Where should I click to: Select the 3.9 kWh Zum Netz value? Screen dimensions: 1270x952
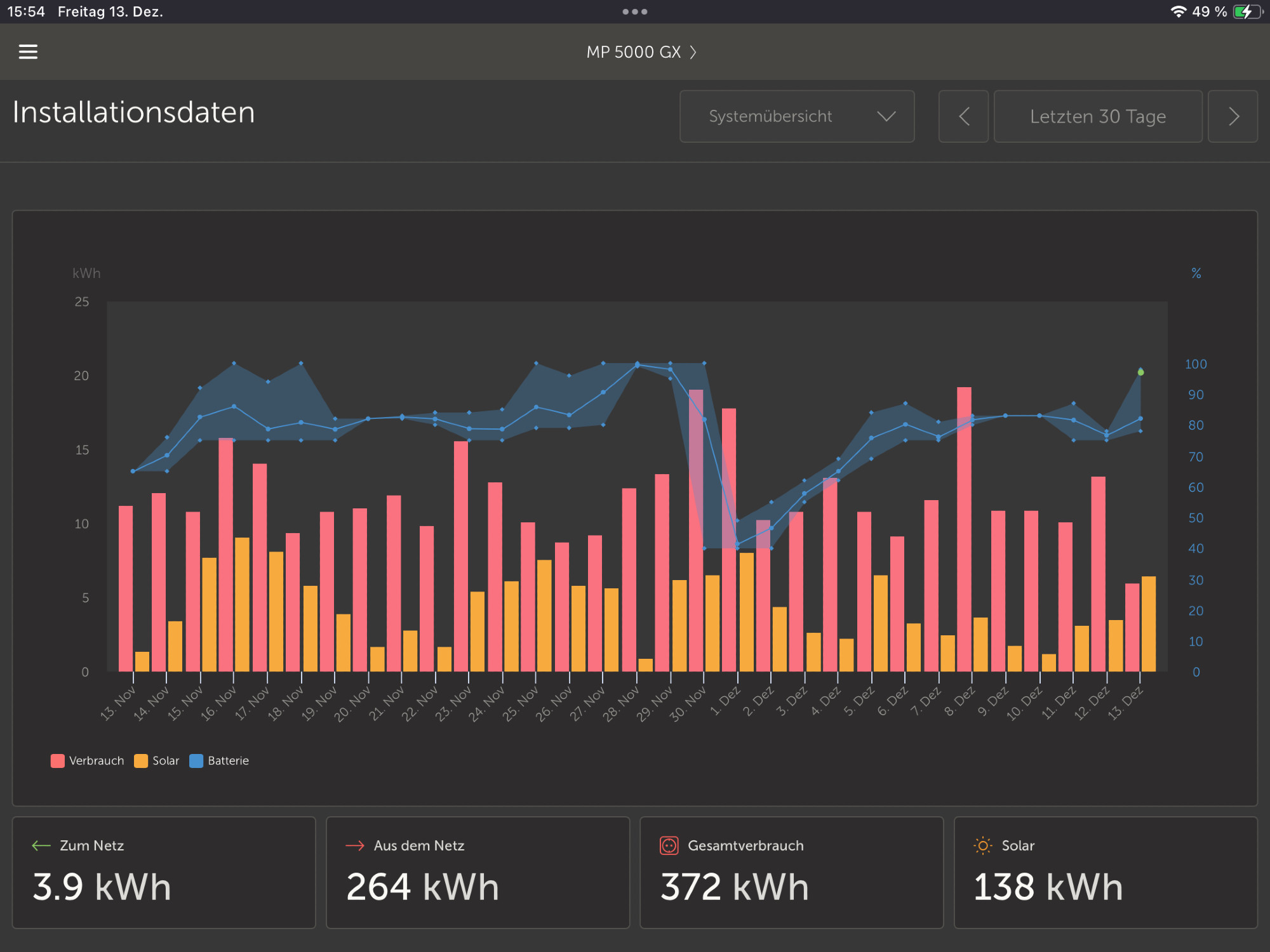click(x=102, y=887)
